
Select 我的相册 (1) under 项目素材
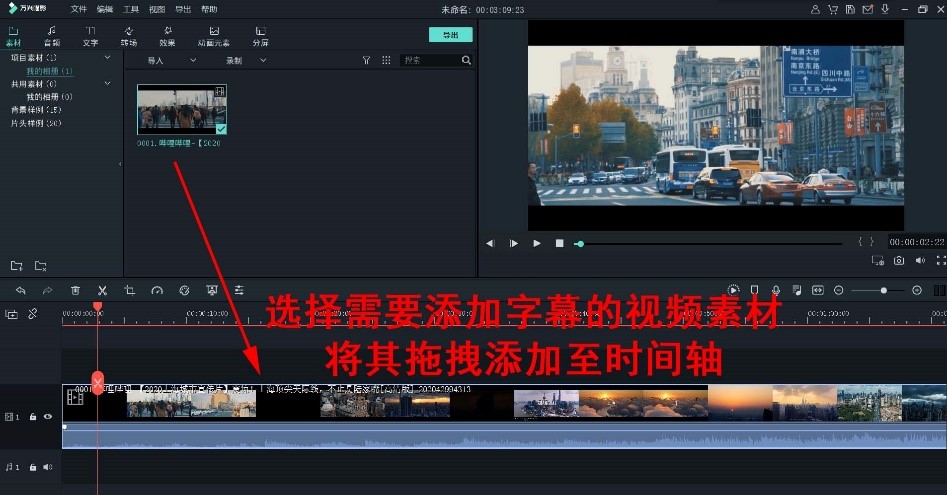(x=50, y=71)
